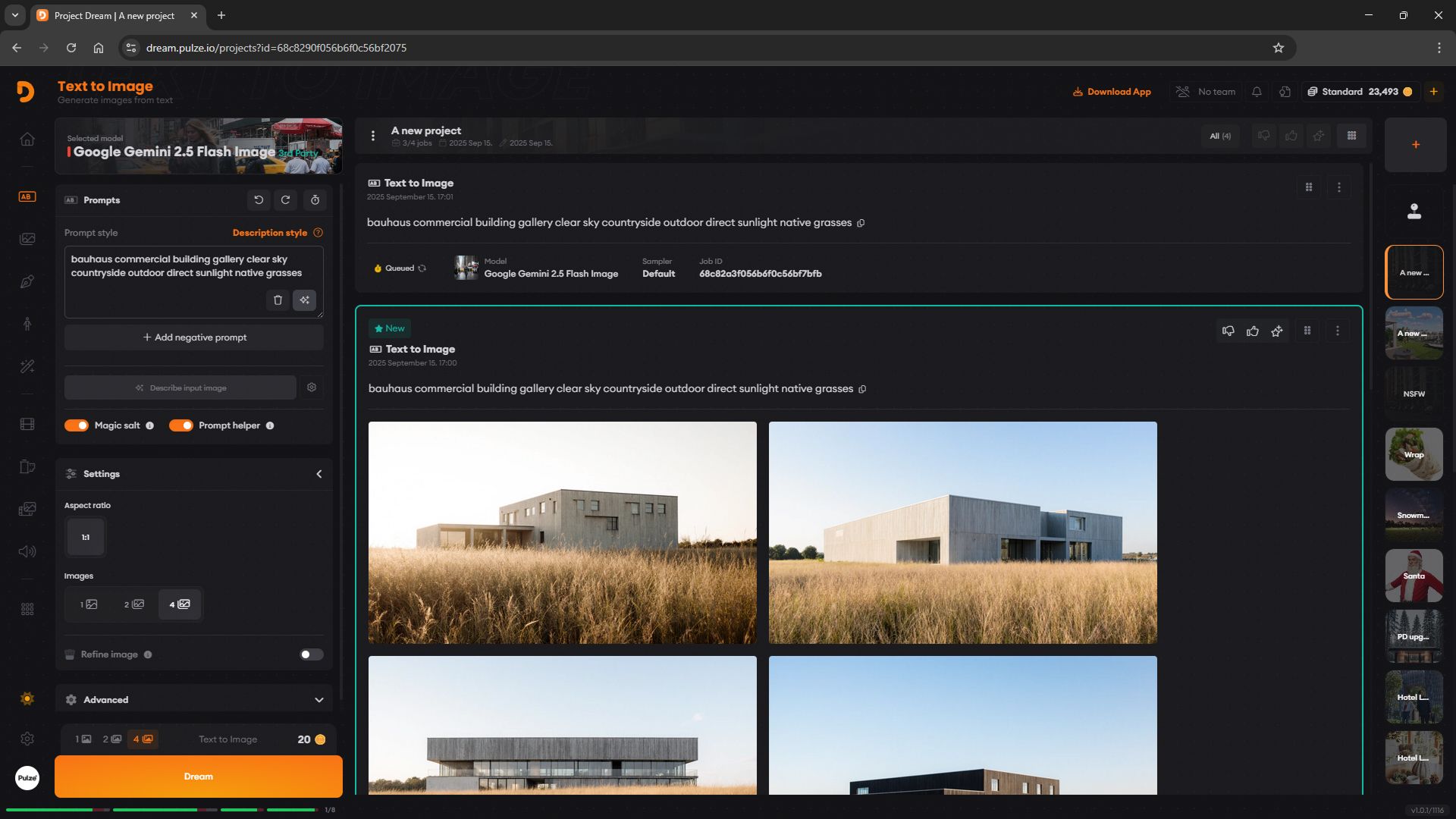This screenshot has width=1456, height=819.
Task: Expand the Advanced section
Action: pos(318,700)
